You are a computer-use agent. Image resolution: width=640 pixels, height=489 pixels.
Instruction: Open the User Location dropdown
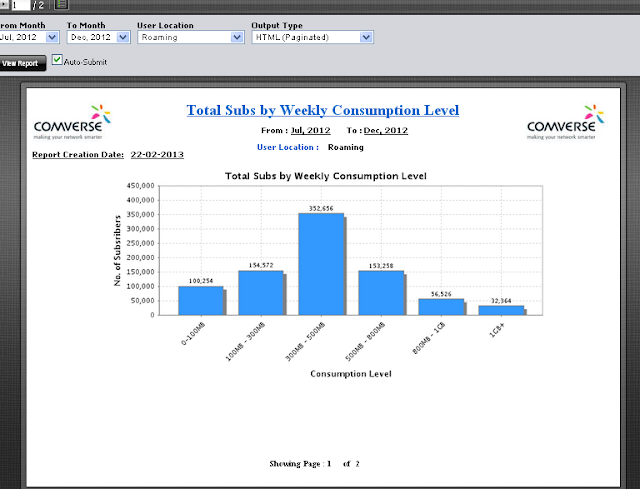pyautogui.click(x=191, y=37)
